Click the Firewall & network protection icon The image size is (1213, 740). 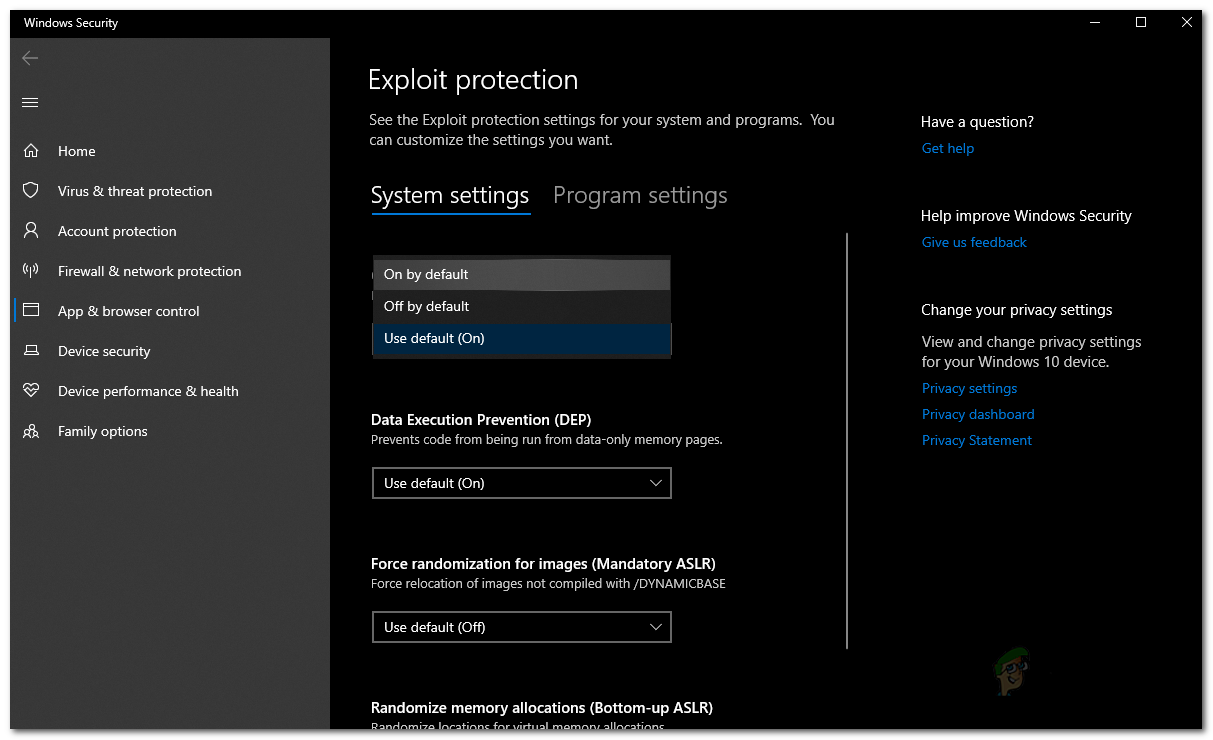tap(31, 271)
